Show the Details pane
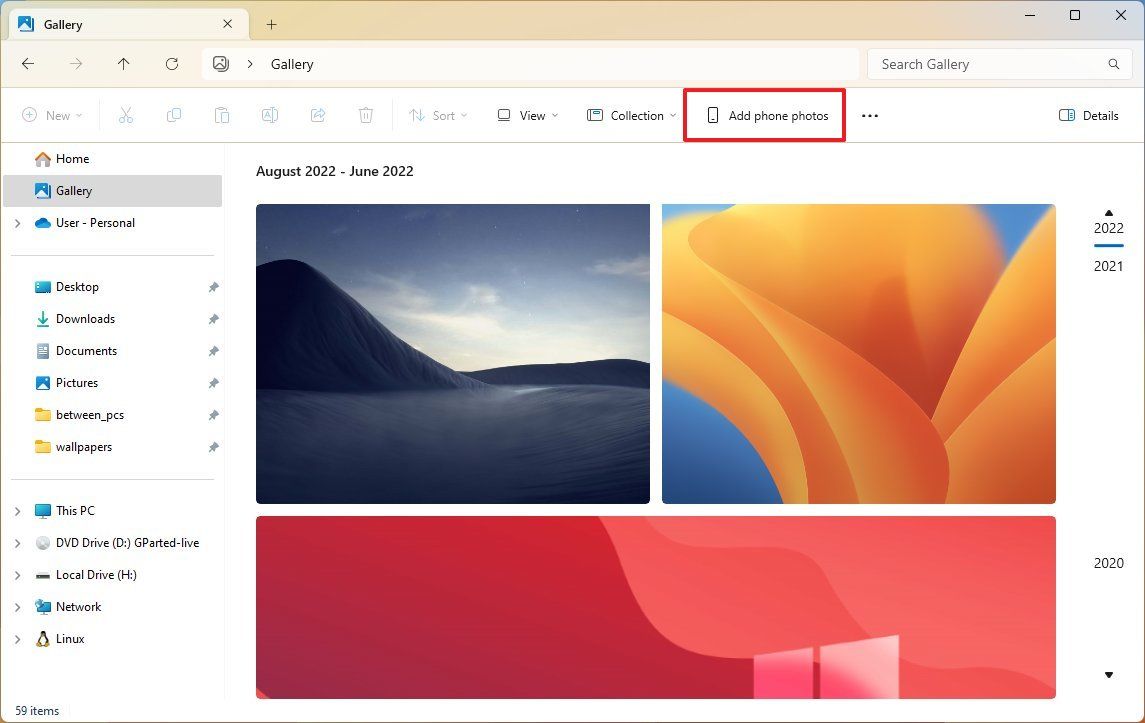1145x723 pixels. 1088,115
